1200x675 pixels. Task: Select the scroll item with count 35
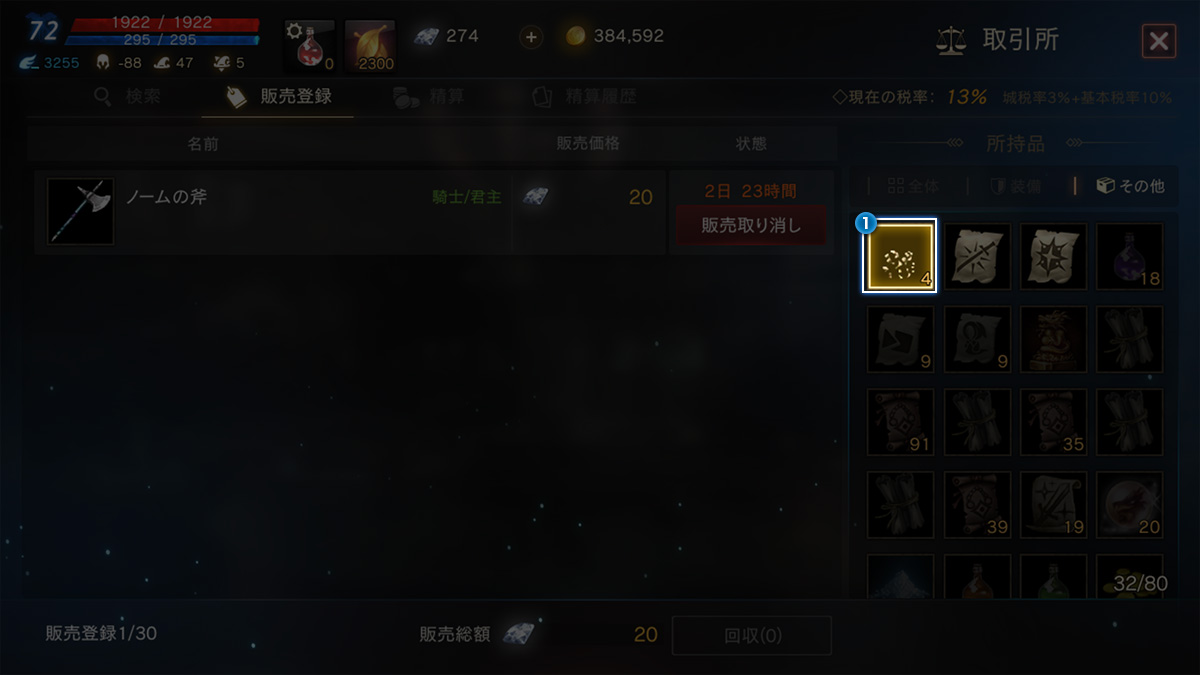[1053, 422]
